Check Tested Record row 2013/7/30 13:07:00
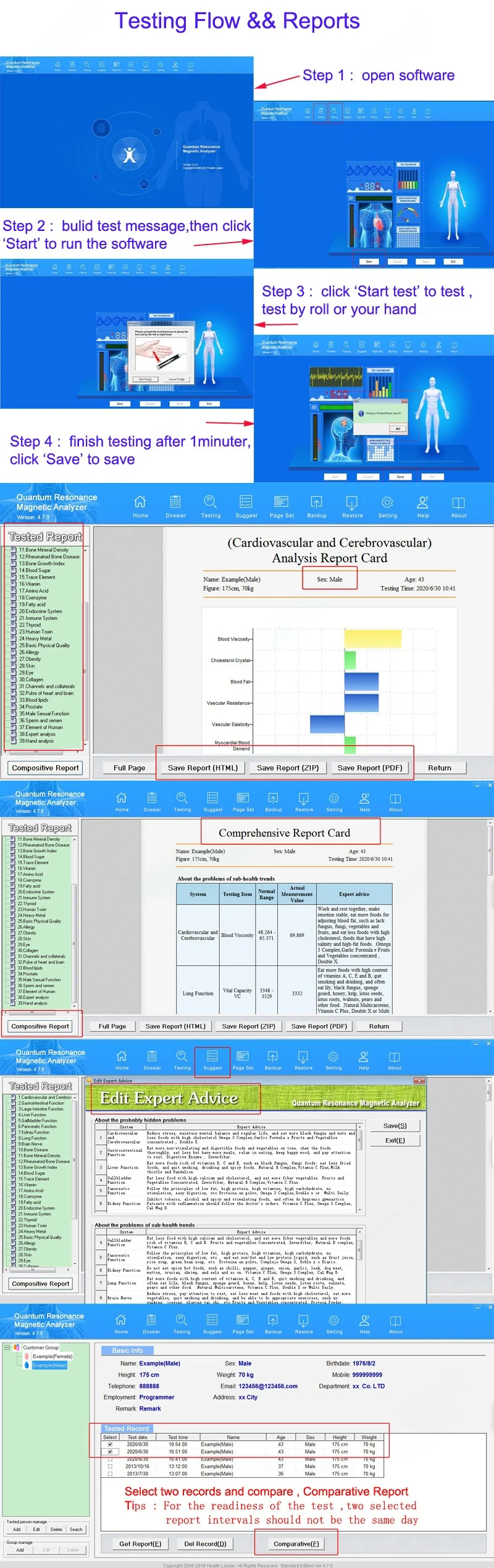Viewport: 494px width, 1568px height. point(110,1474)
